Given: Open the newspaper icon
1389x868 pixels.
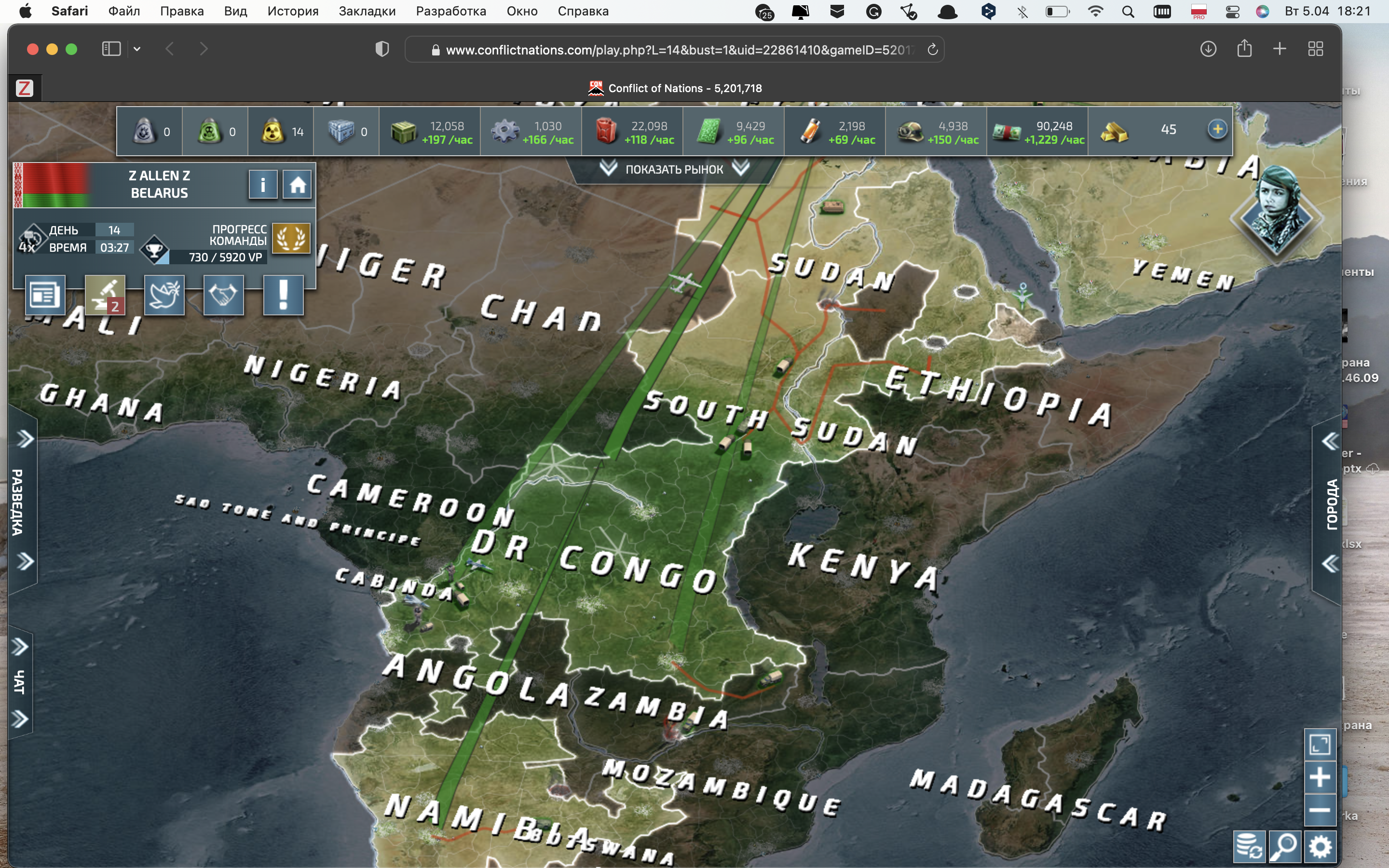Looking at the screenshot, I should pos(45,295).
